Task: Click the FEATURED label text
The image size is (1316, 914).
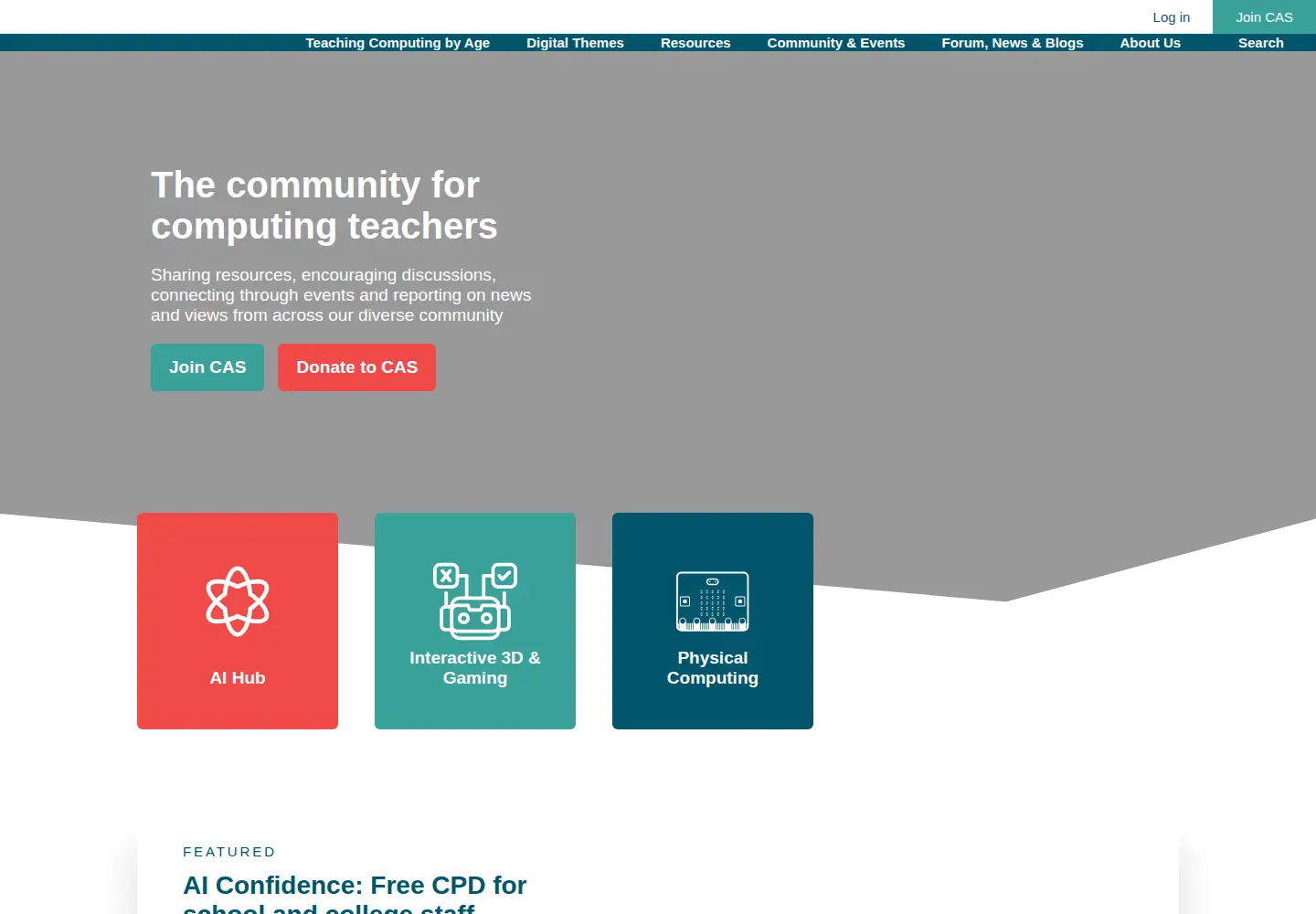Action: pyautogui.click(x=229, y=852)
